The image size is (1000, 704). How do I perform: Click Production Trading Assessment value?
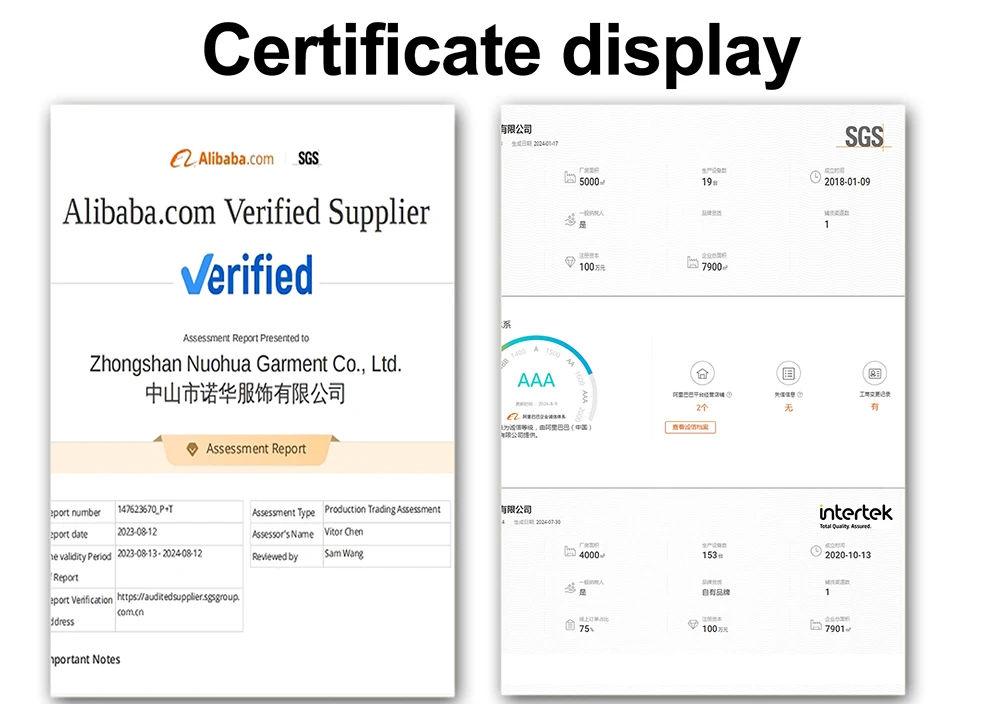click(x=383, y=510)
